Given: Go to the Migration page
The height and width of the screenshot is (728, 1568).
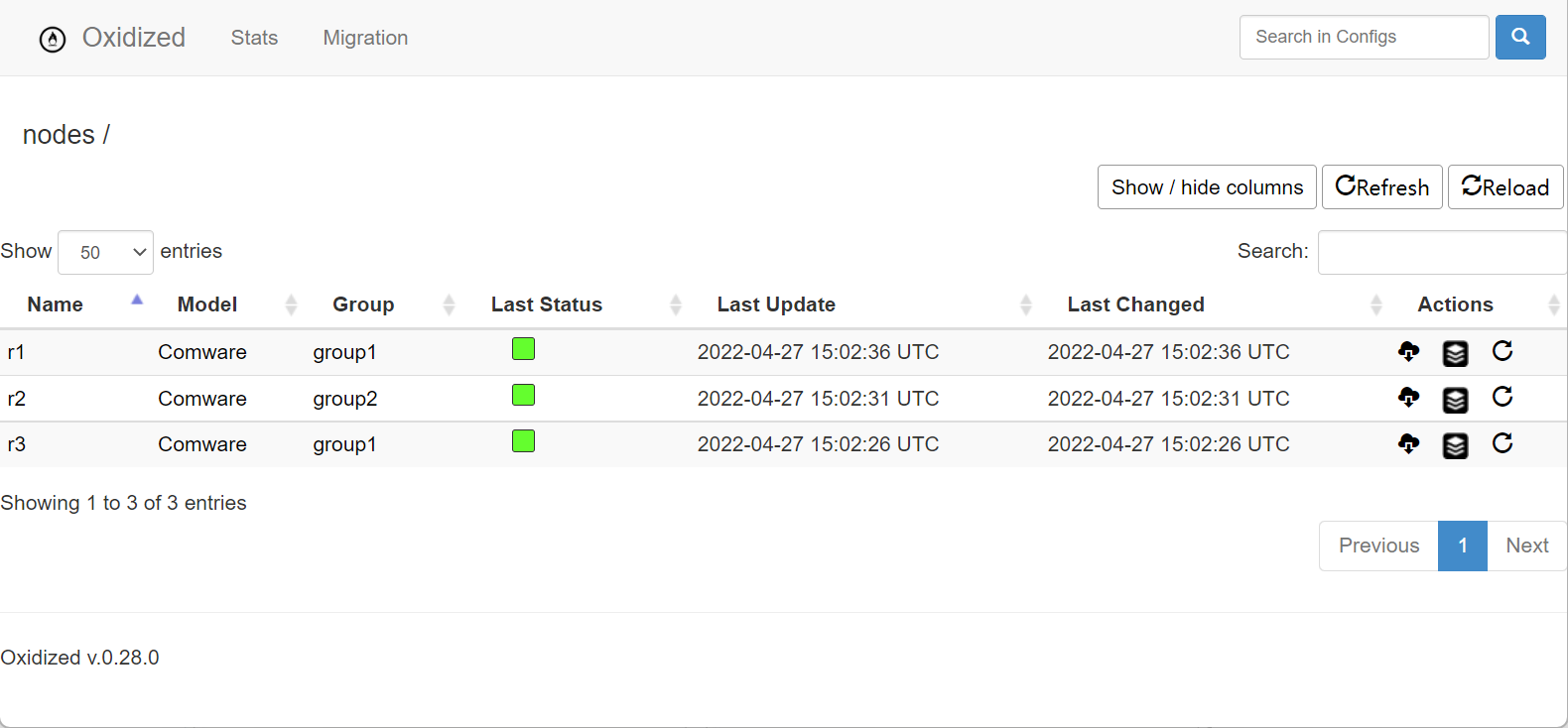Looking at the screenshot, I should (x=365, y=38).
